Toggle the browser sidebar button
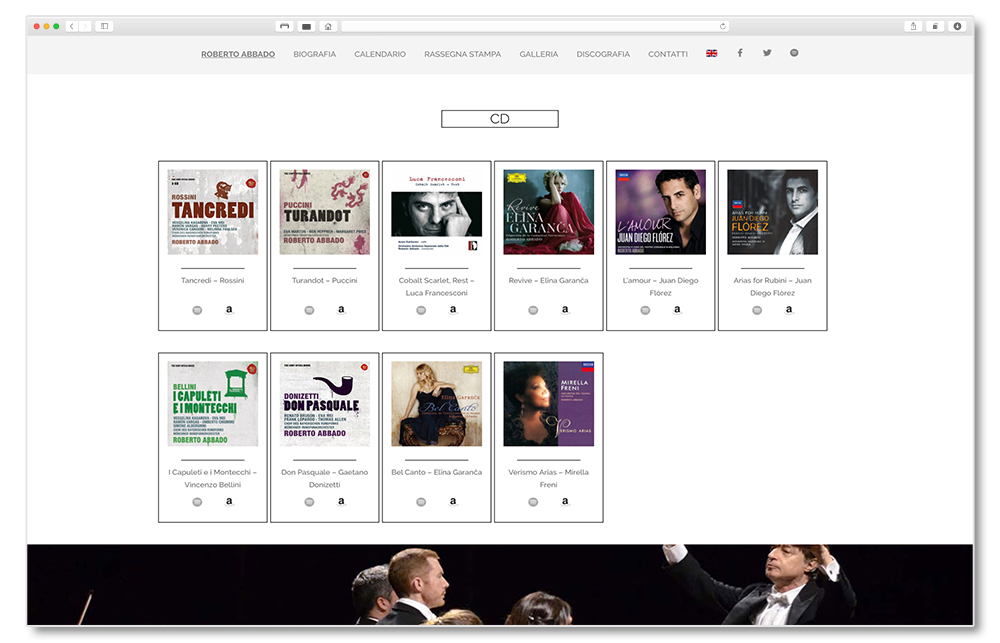 click(x=104, y=26)
